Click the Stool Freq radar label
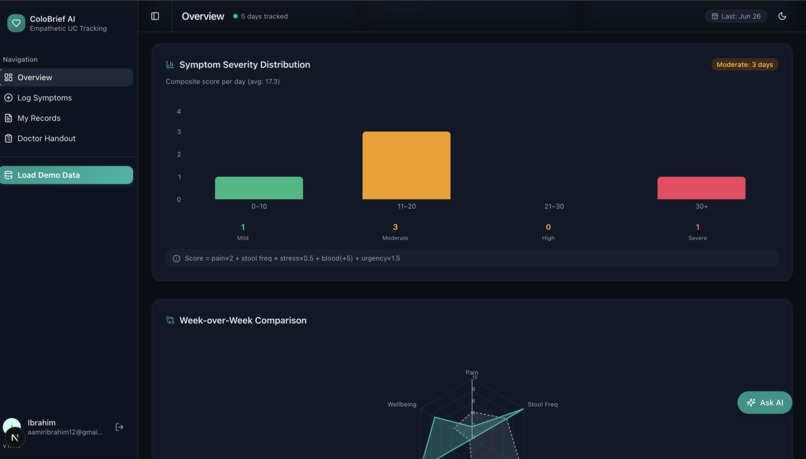This screenshot has width=806, height=459. point(542,405)
